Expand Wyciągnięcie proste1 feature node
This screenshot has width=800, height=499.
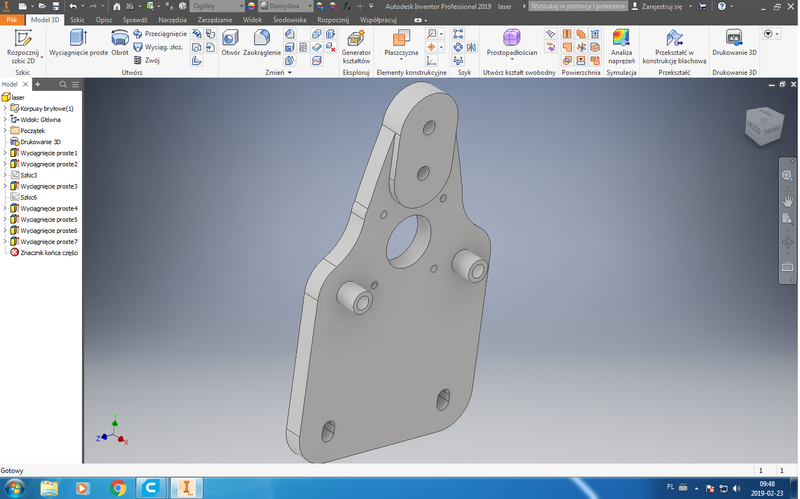click(x=5, y=153)
